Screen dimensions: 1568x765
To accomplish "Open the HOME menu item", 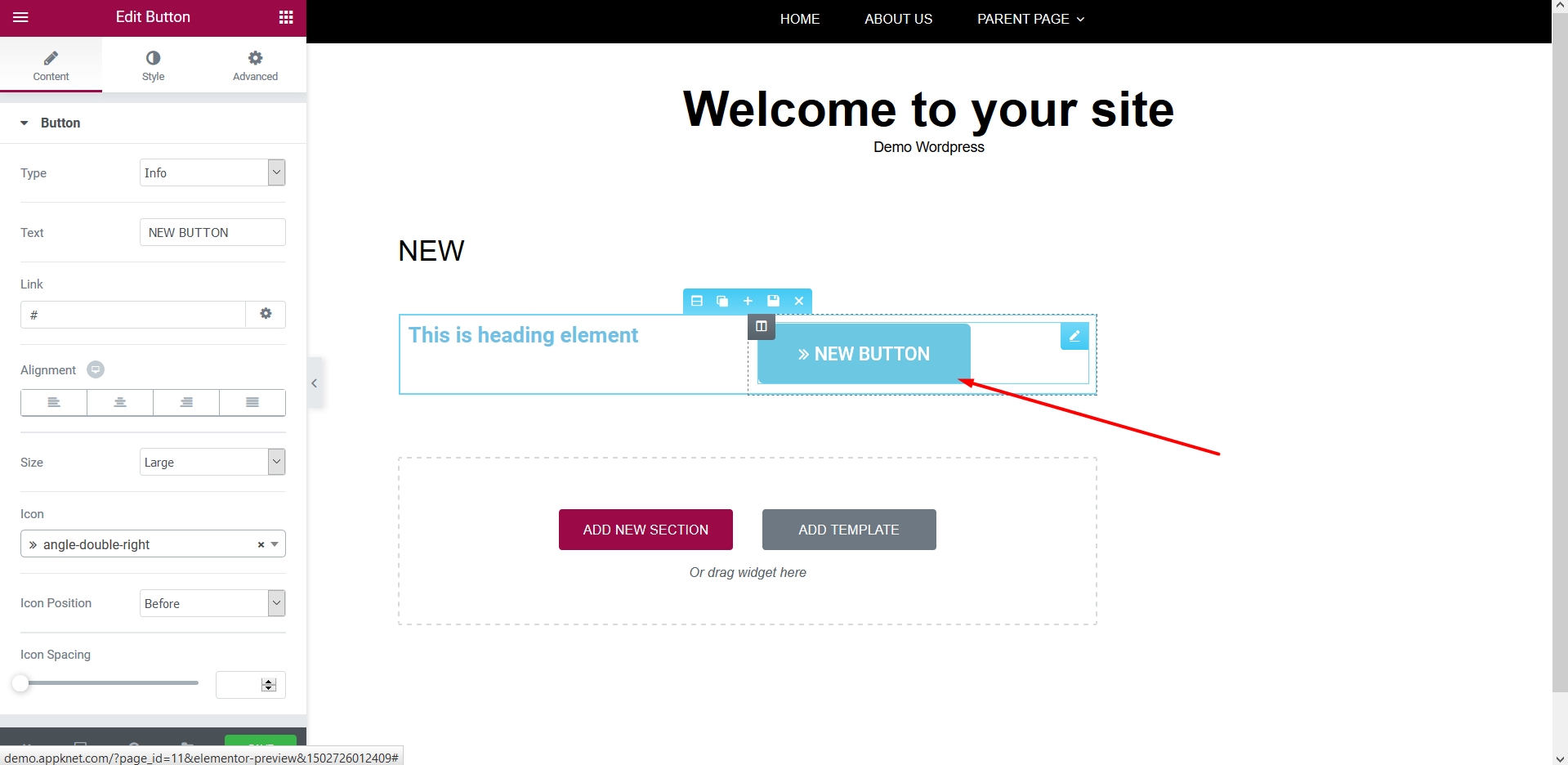I will (799, 19).
